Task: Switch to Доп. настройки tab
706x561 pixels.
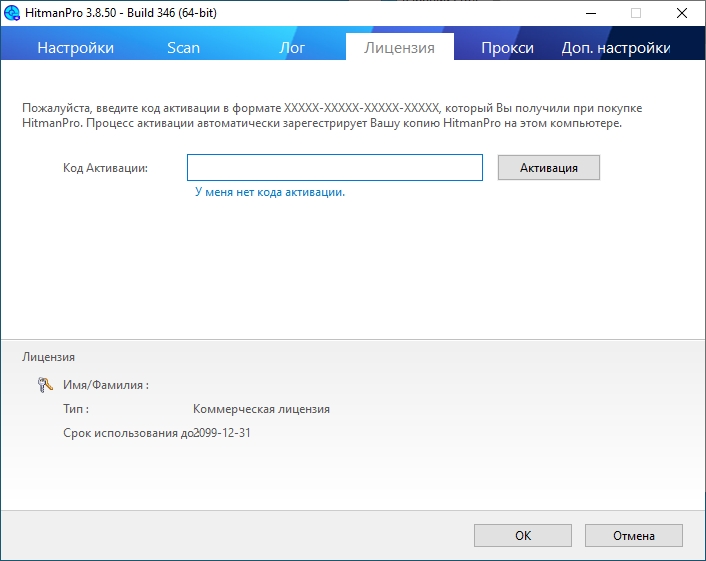Action: [x=615, y=48]
